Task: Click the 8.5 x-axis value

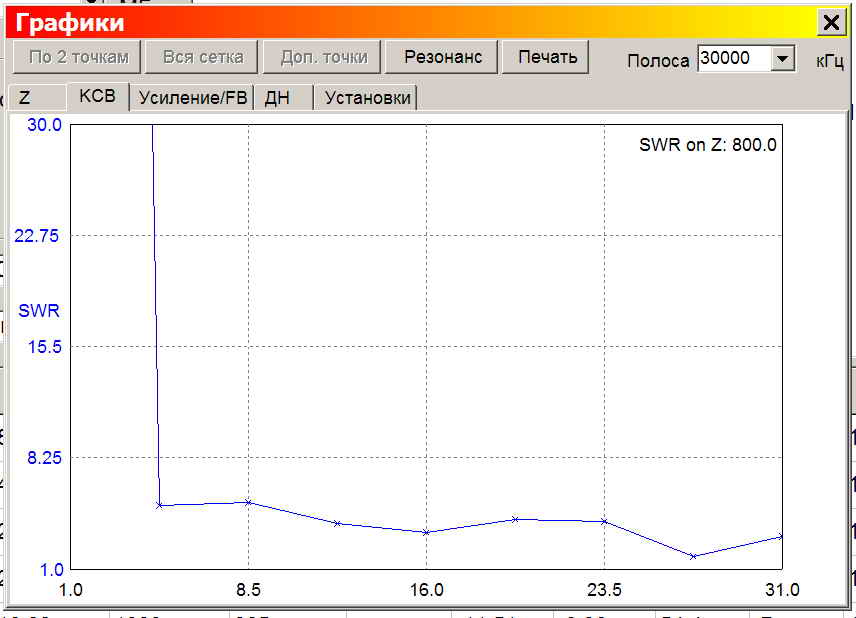Action: click(248, 590)
